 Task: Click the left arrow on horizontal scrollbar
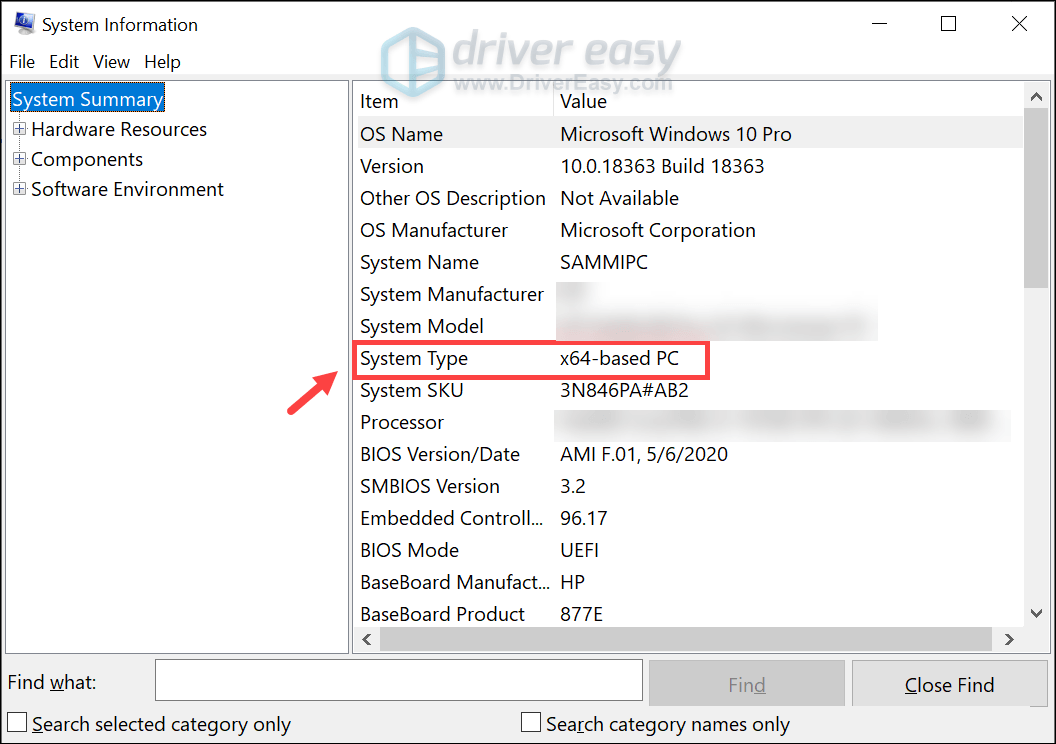(366, 639)
